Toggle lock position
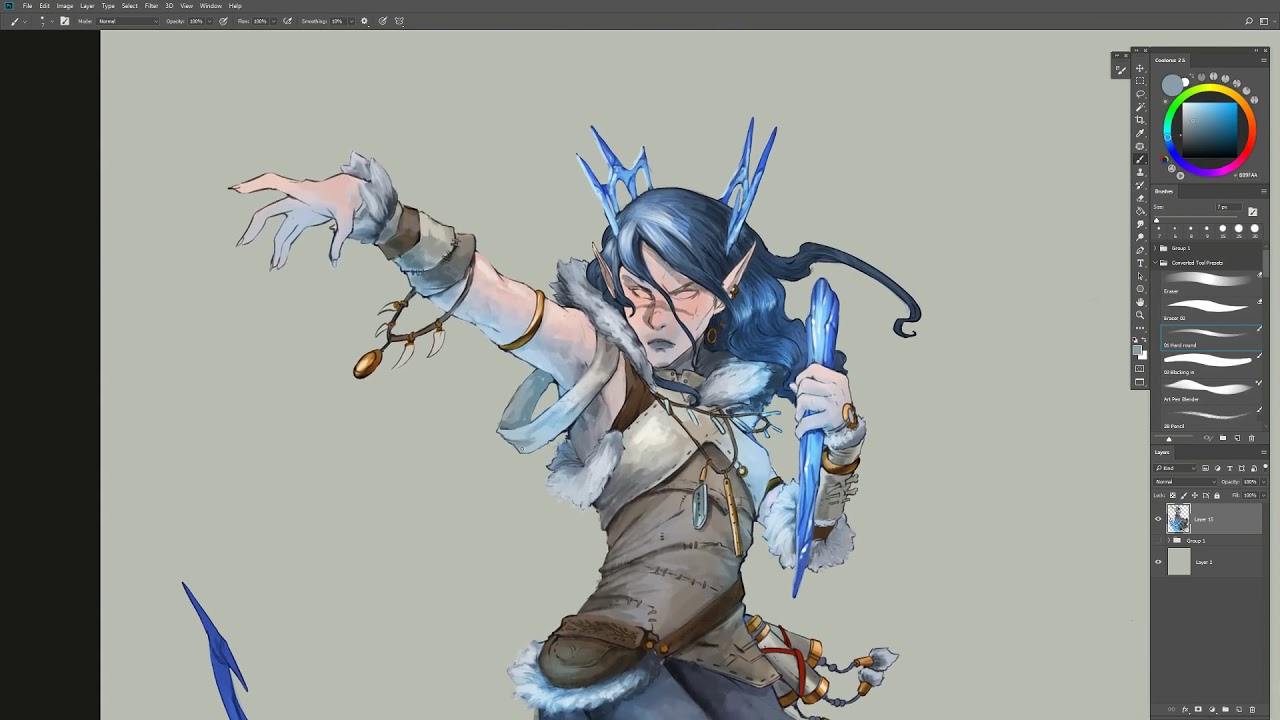The width and height of the screenshot is (1280, 720). coord(1195,495)
